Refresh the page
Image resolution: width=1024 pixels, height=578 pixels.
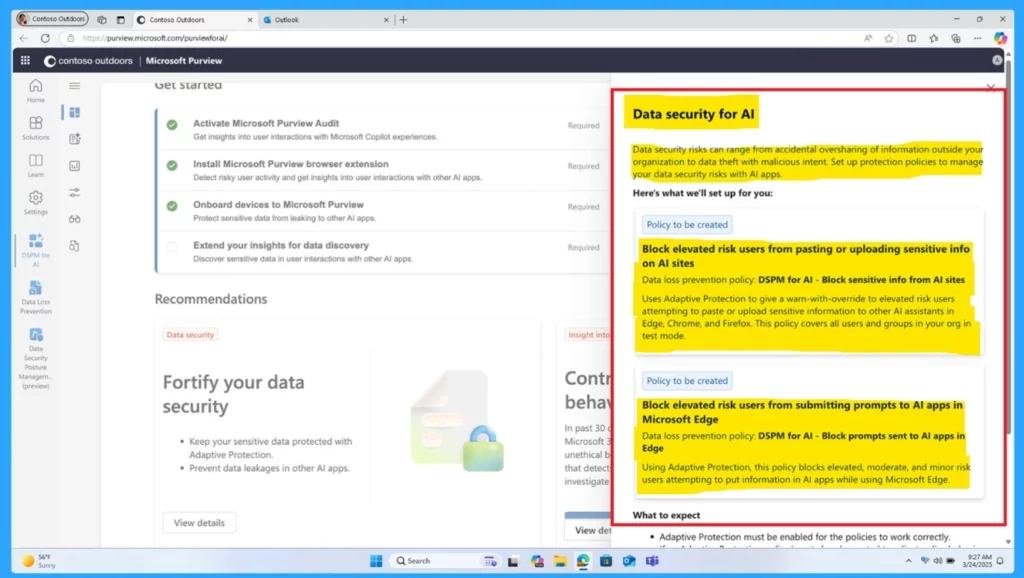click(45, 39)
